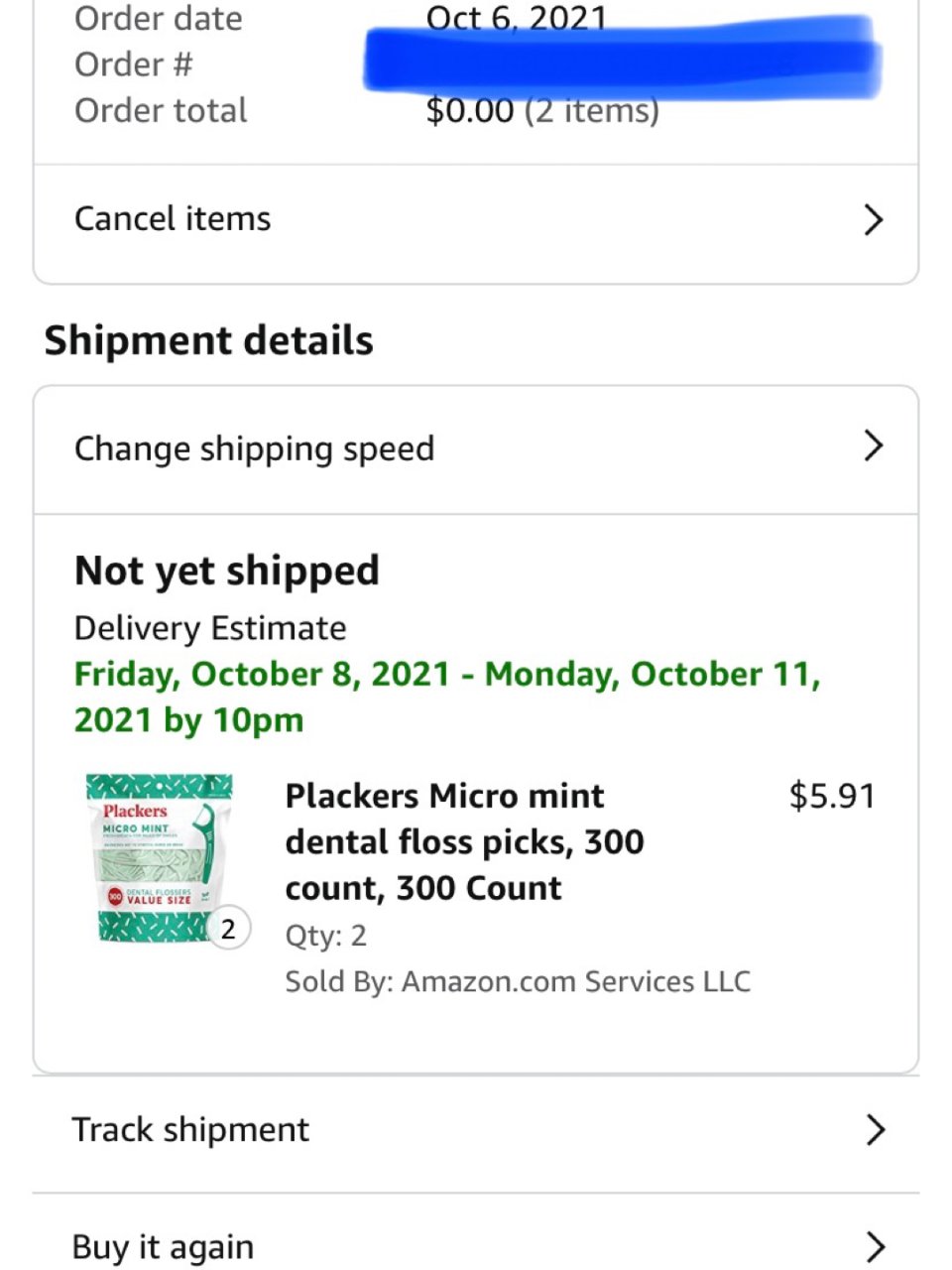Open Track shipment chevron arrow
This screenshot has width=952, height=1270.
point(875,1129)
